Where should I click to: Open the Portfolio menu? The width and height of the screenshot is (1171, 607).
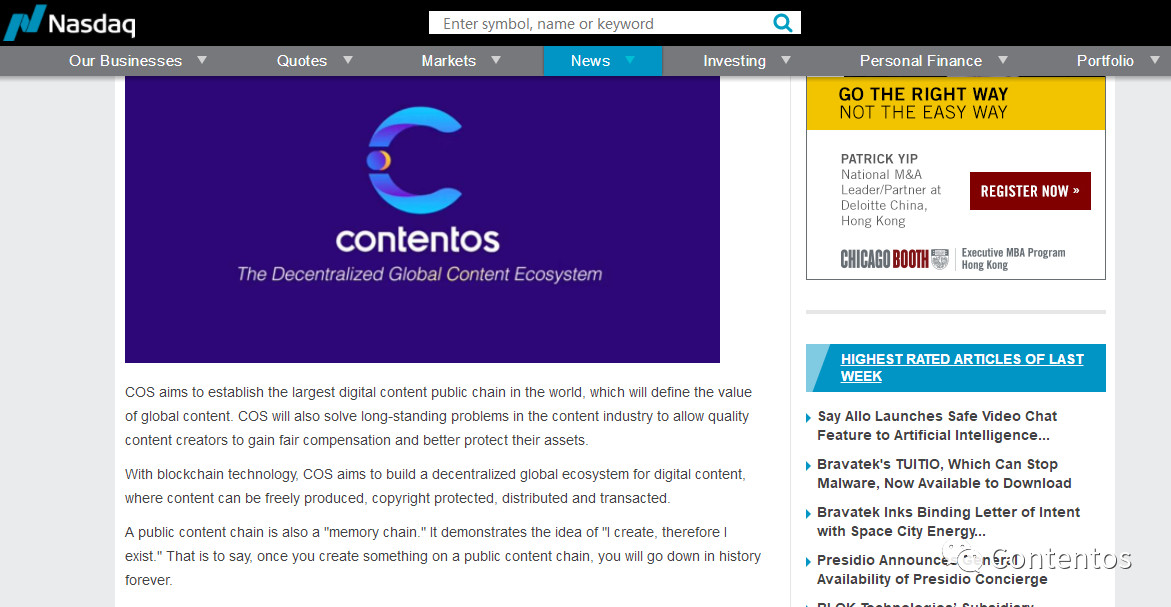(1105, 60)
